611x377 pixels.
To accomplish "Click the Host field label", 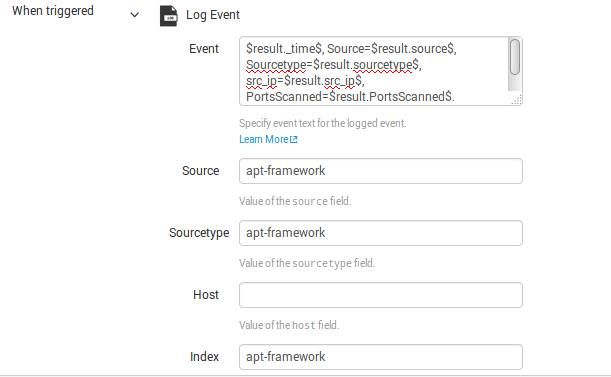I will click(206, 295).
